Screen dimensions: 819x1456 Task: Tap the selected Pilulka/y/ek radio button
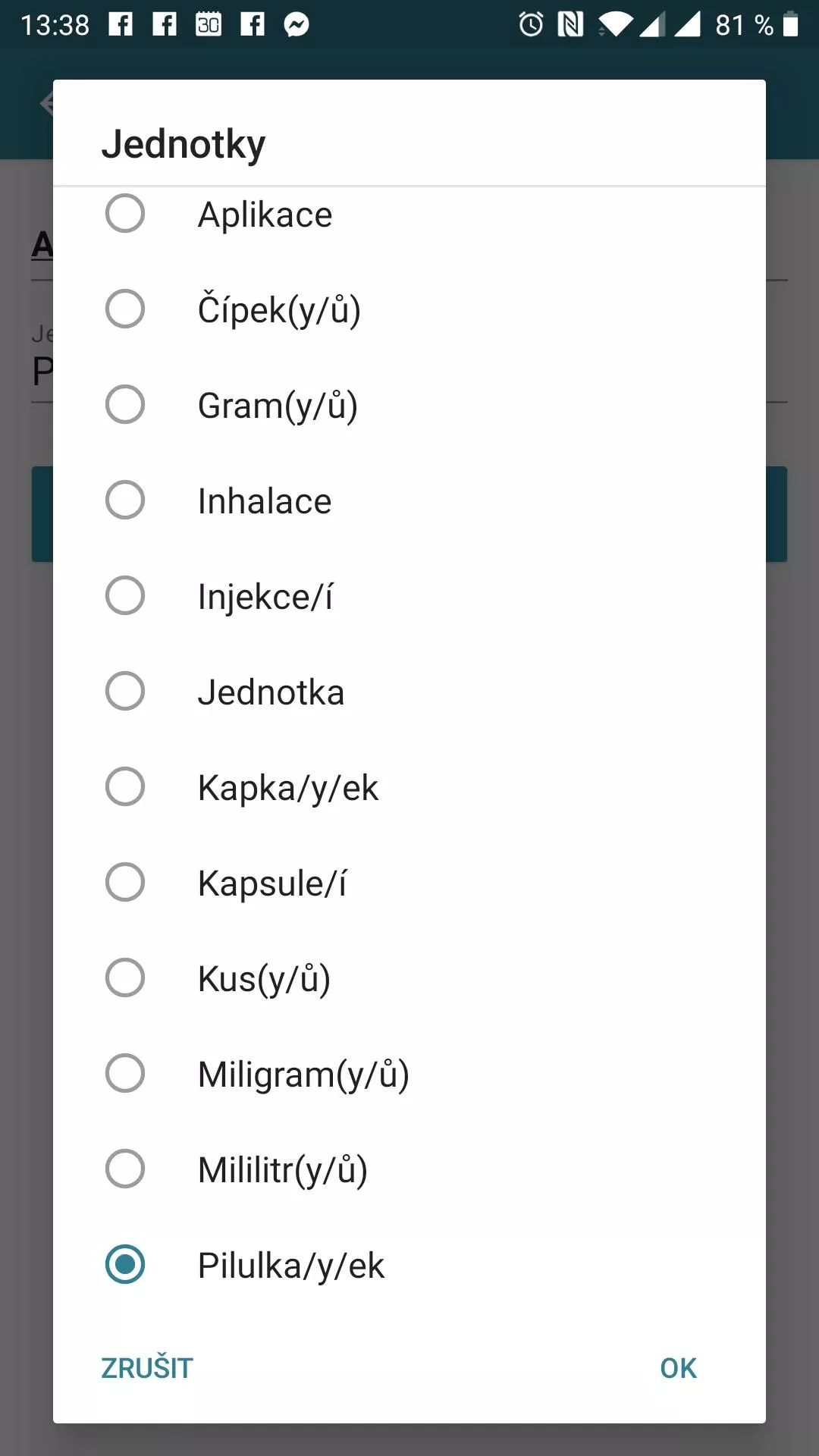(x=125, y=1265)
